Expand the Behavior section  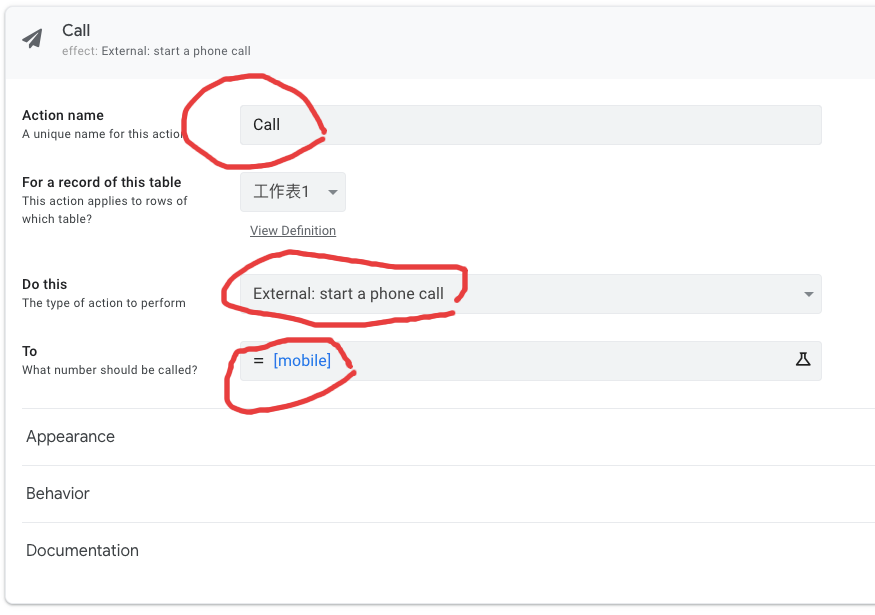58,494
